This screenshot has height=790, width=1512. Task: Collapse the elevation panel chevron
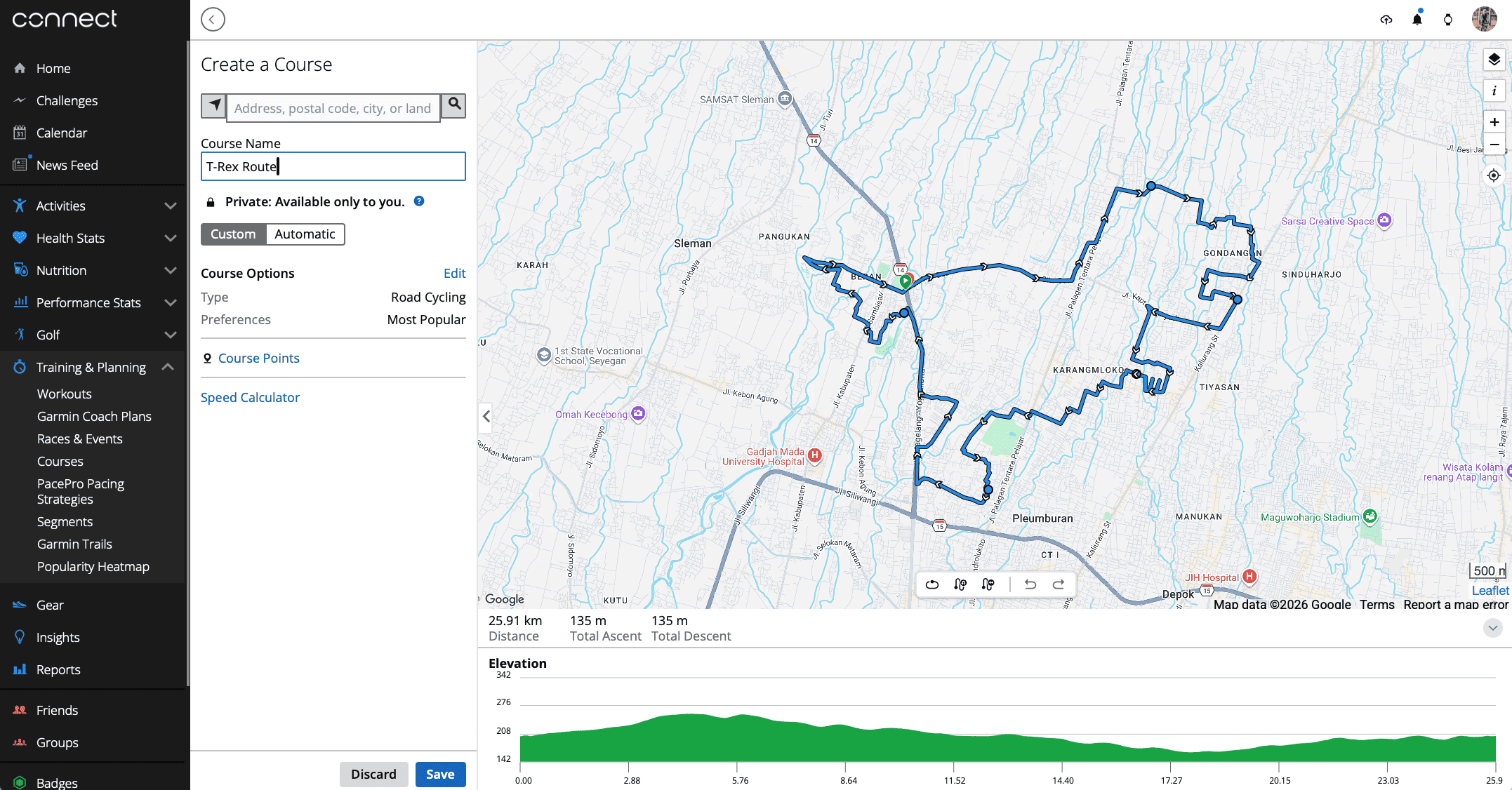tap(1493, 628)
